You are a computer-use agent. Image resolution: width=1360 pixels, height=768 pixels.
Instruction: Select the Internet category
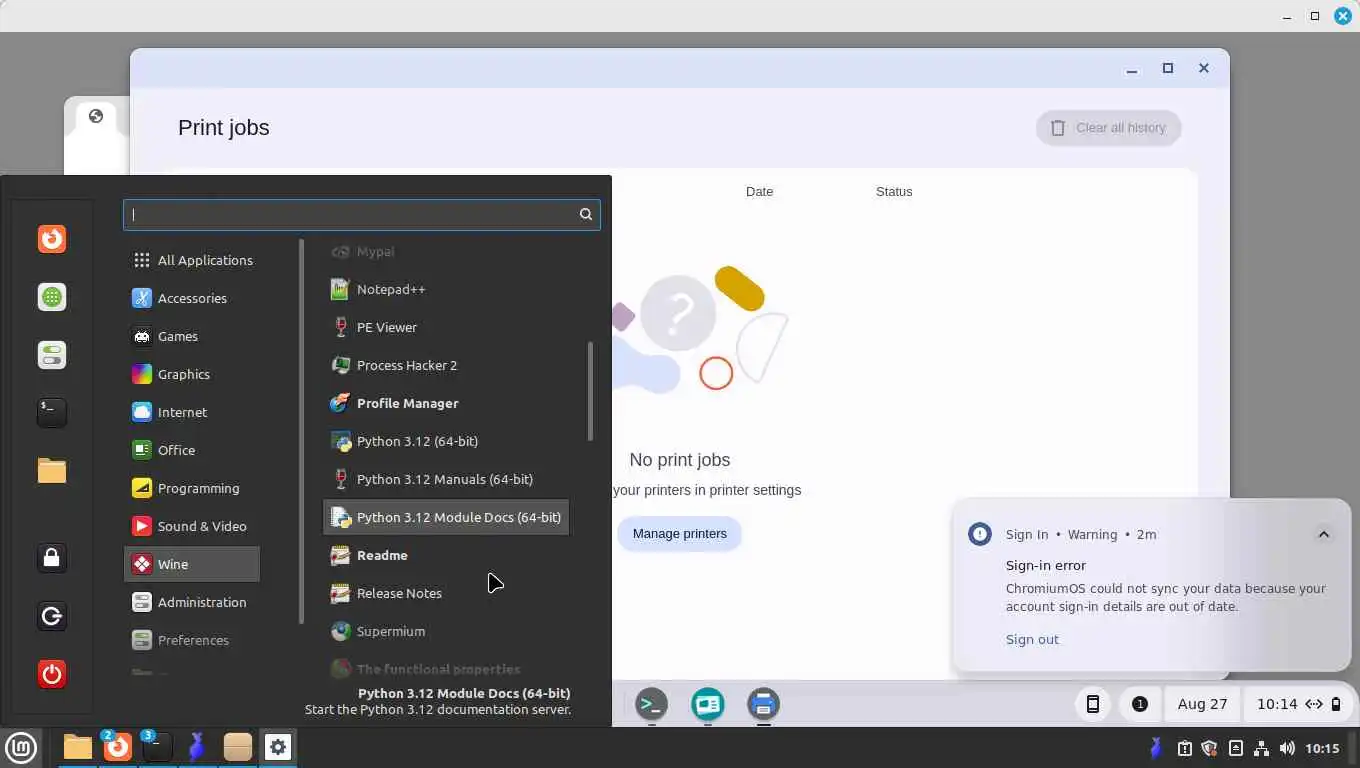[x=191, y=412]
